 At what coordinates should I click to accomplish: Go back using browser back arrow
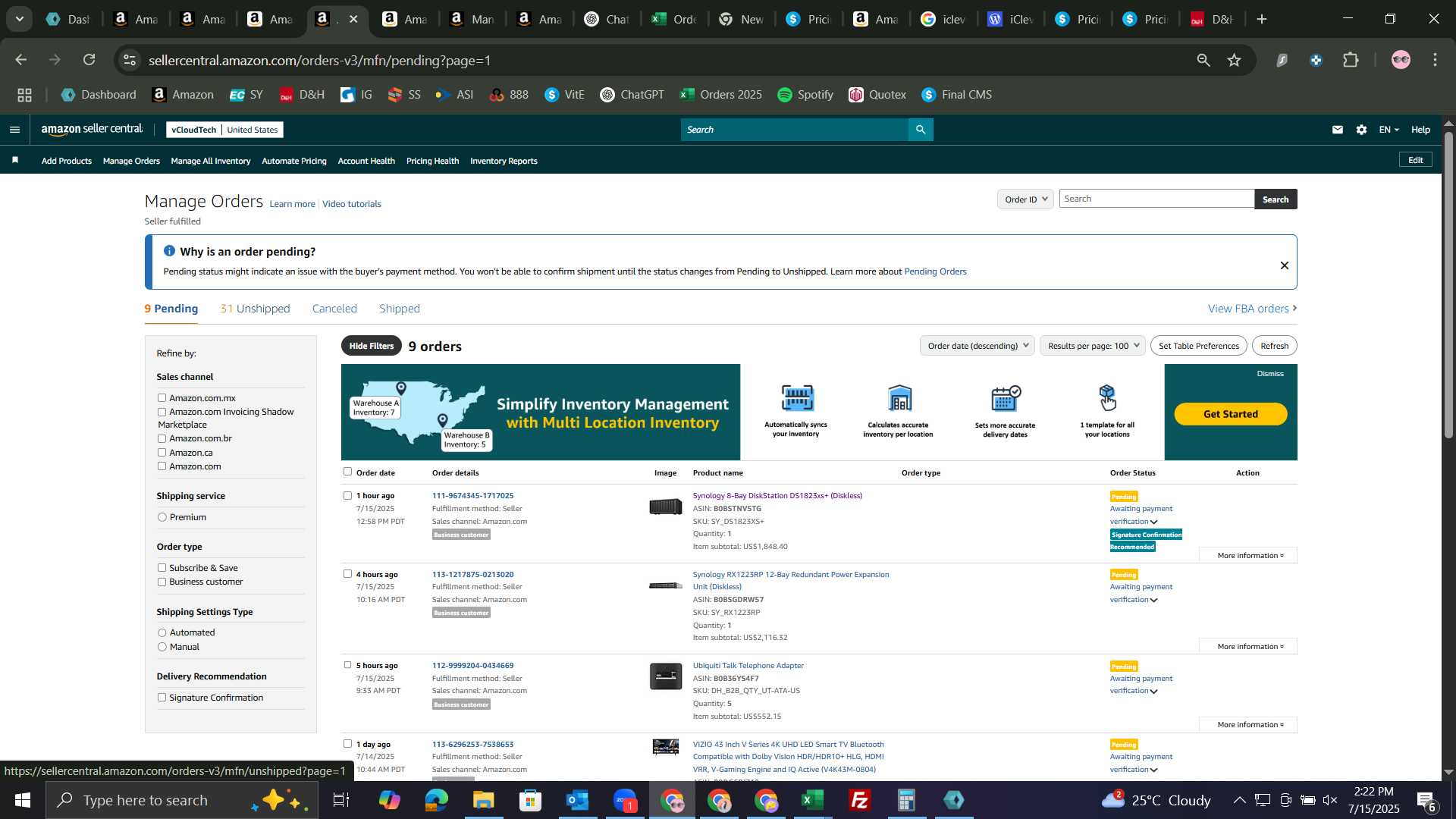tap(21, 60)
